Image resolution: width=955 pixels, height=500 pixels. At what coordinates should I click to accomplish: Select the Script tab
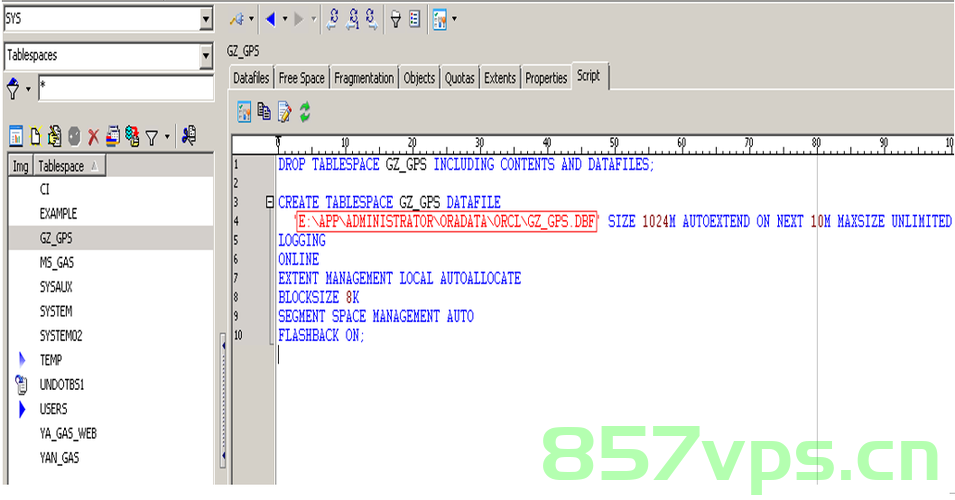tap(589, 76)
